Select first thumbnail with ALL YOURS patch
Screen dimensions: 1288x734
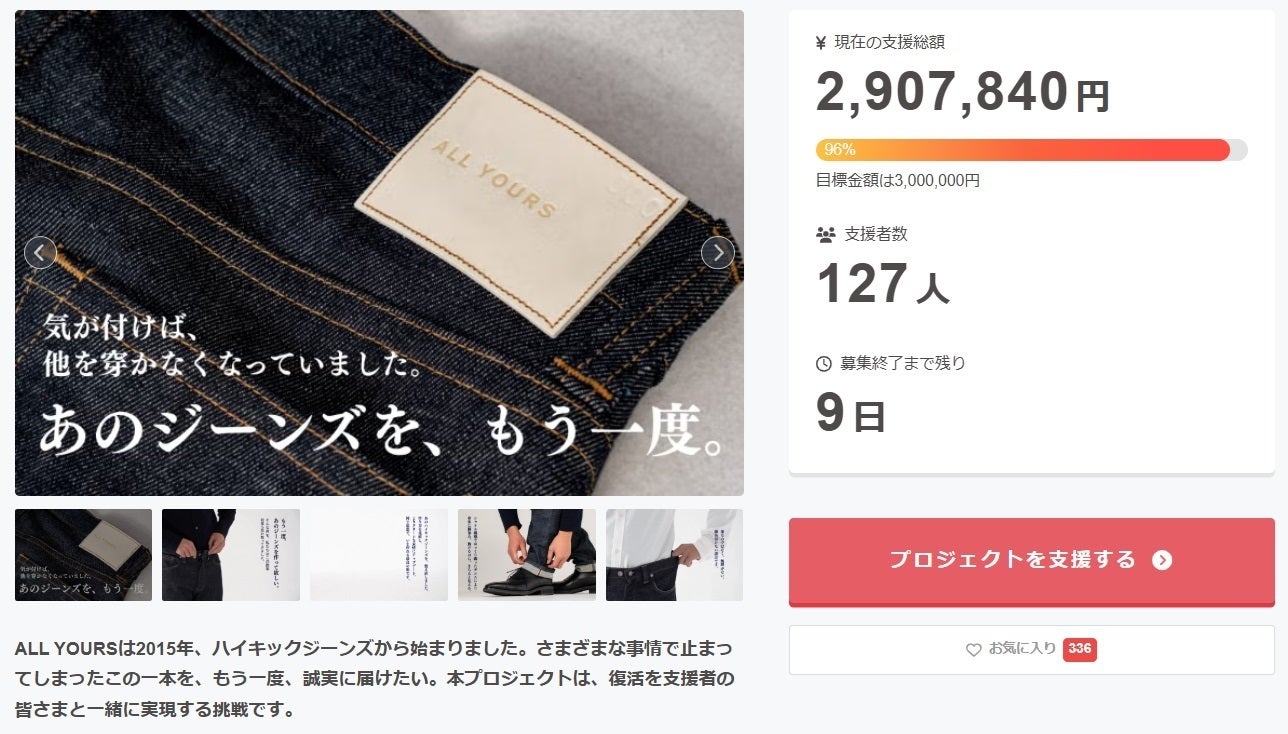click(84, 555)
